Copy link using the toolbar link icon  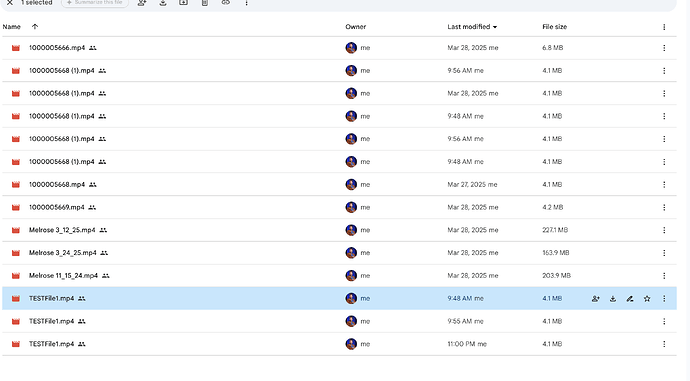click(x=226, y=3)
